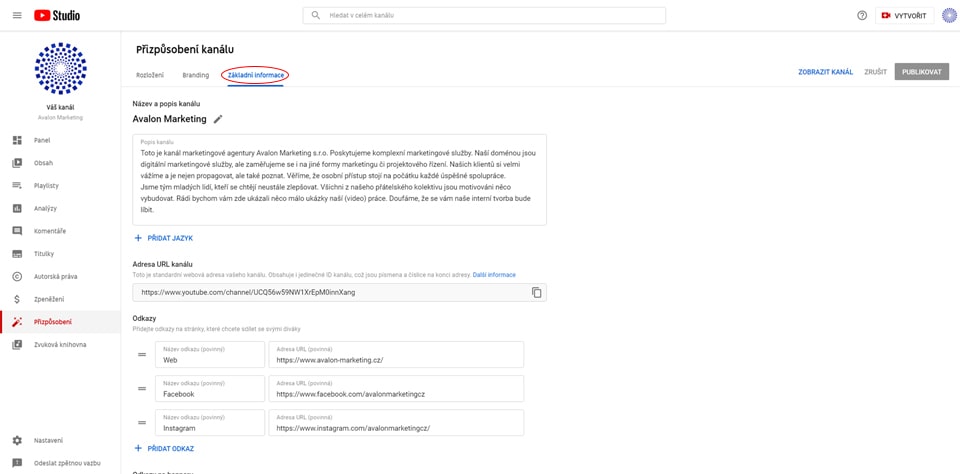Open Panel dashboard icon in sidebar
The height and width of the screenshot is (474, 960).
coord(17,140)
